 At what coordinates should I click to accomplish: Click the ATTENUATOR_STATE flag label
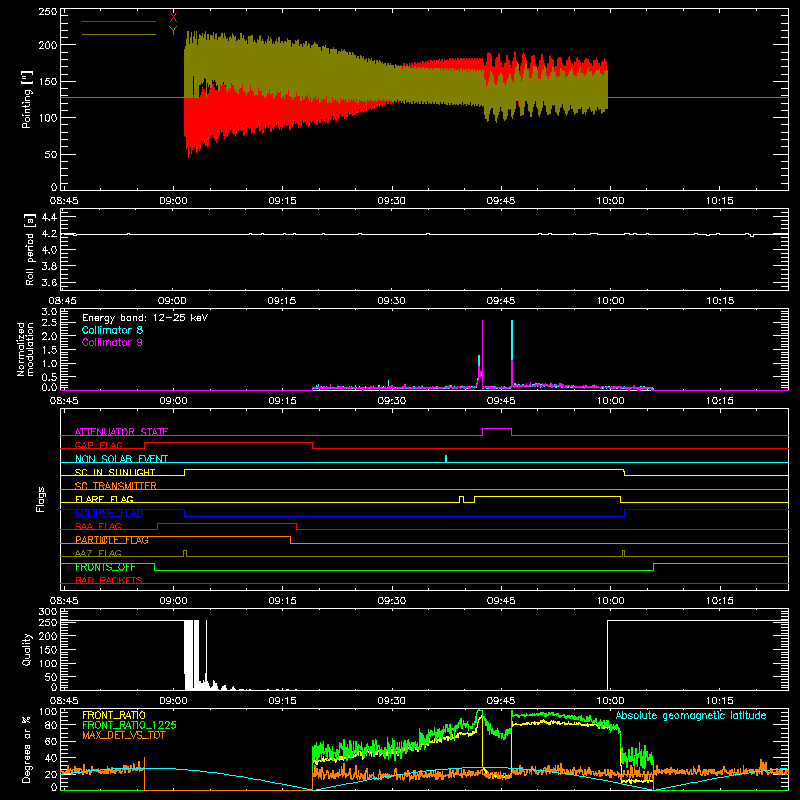click(x=121, y=432)
